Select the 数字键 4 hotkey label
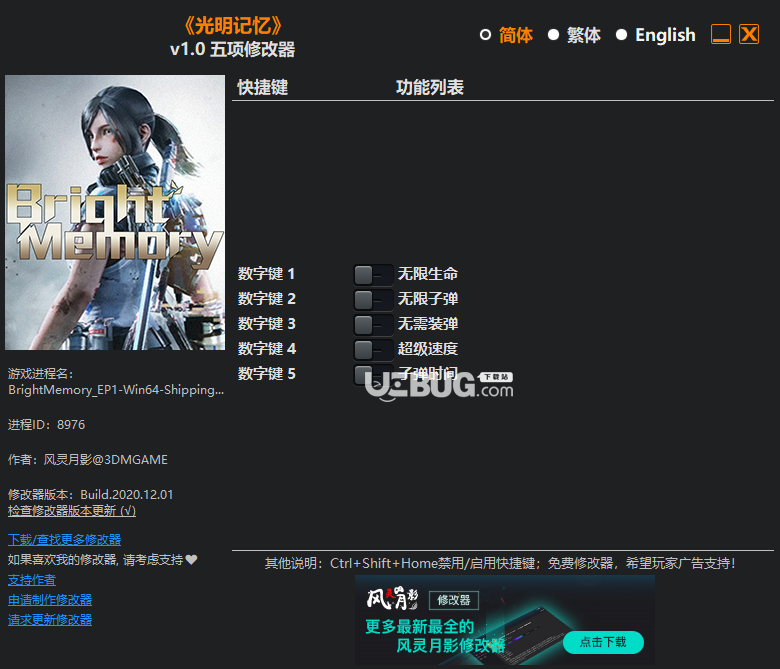This screenshot has width=780, height=669. pos(267,348)
